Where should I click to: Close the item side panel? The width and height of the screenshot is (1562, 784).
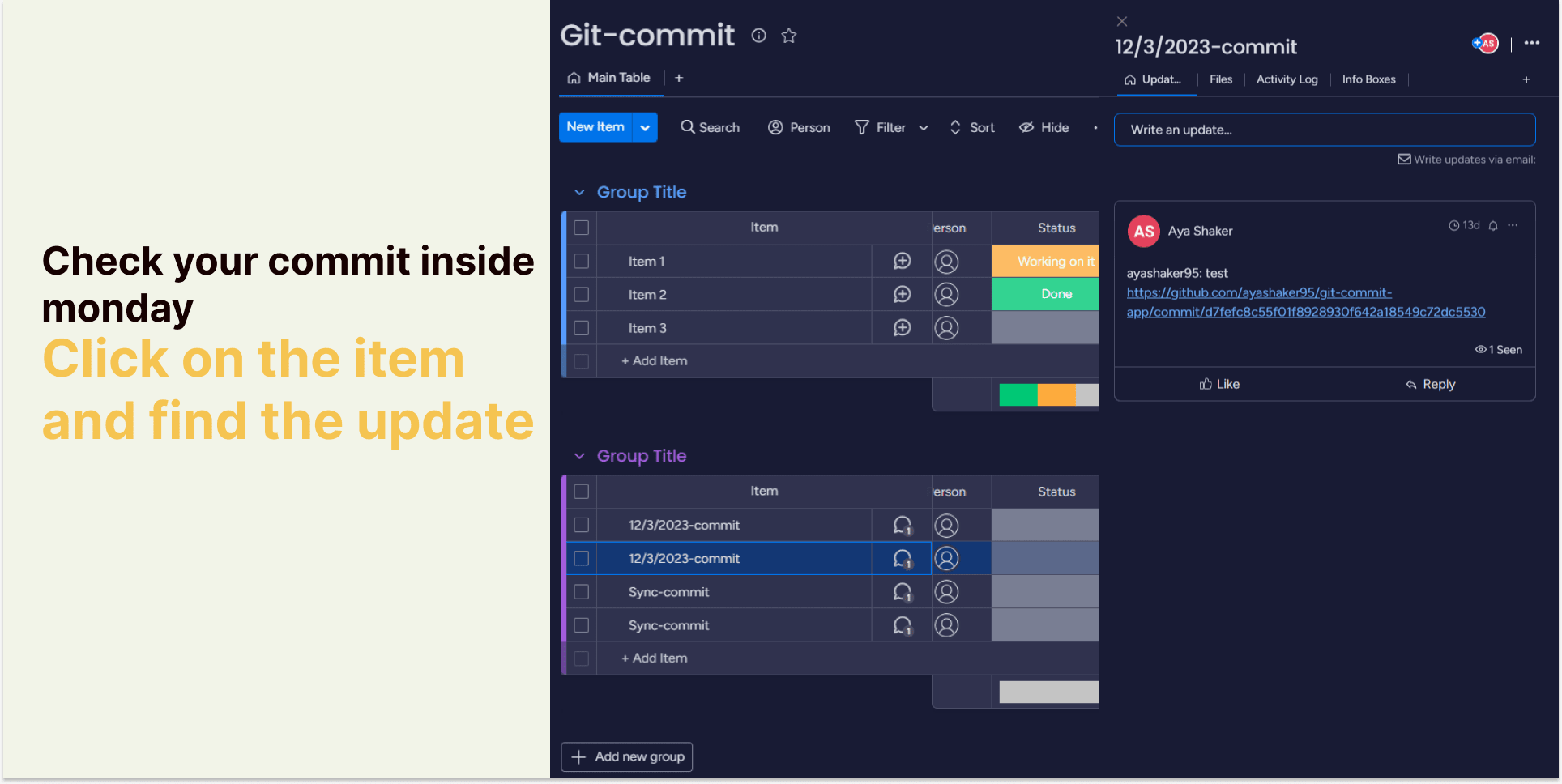1122,21
